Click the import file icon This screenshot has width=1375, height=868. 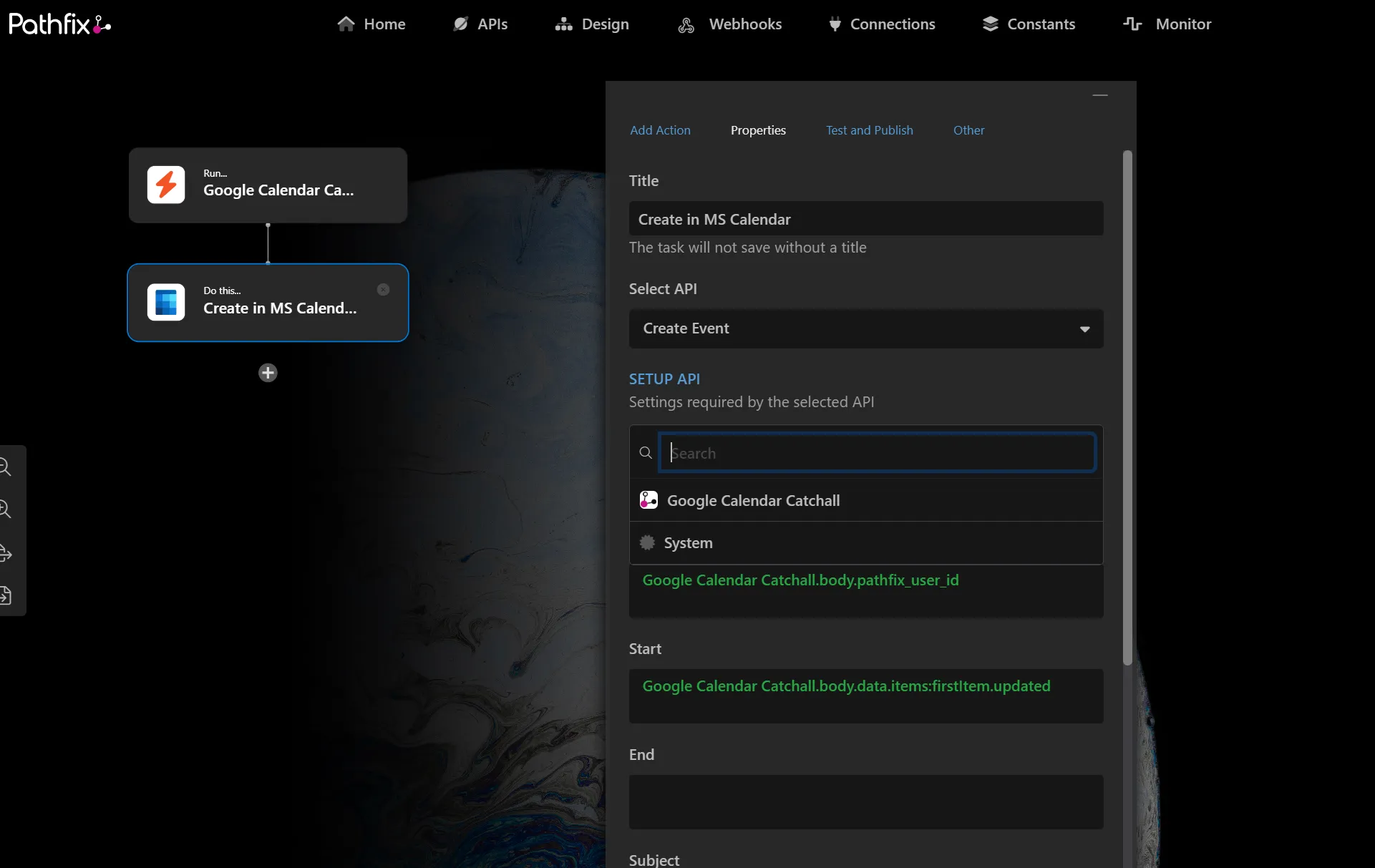[x=6, y=595]
